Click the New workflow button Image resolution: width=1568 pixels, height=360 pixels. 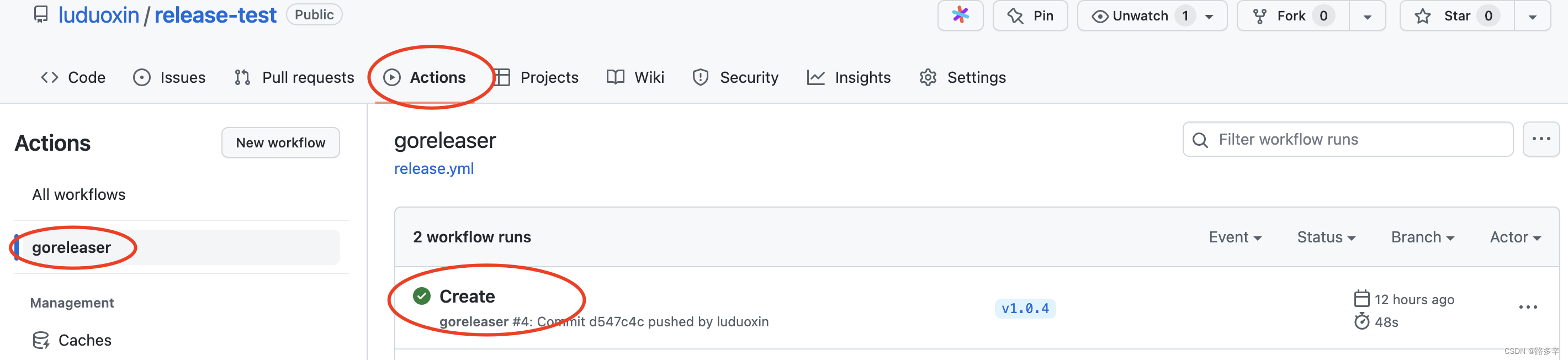(x=280, y=142)
